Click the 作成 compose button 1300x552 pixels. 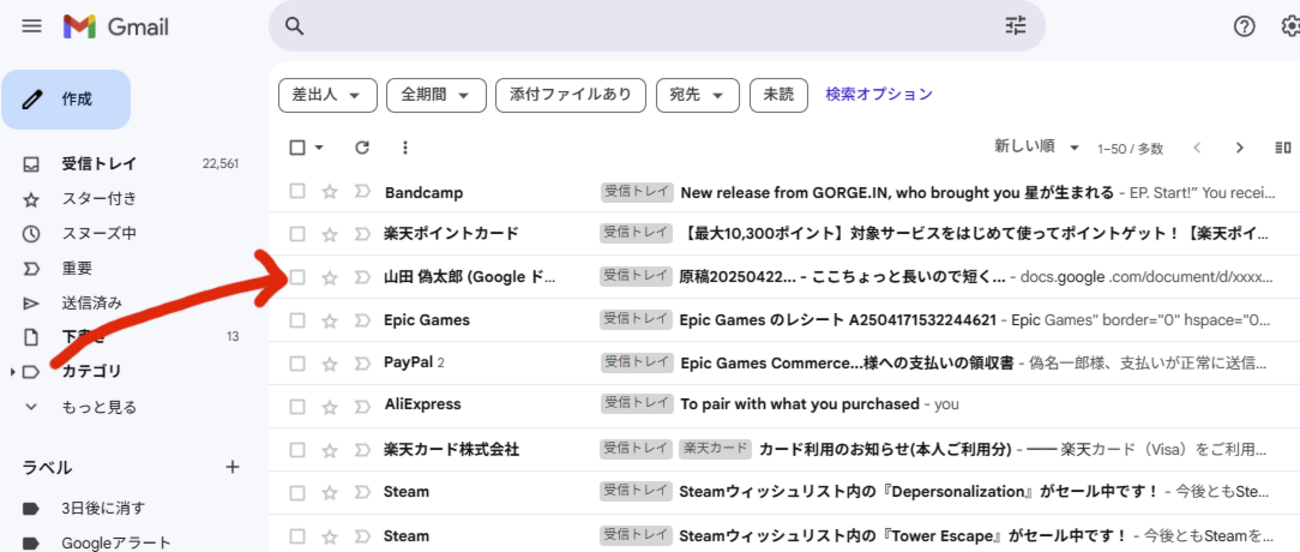(x=66, y=99)
